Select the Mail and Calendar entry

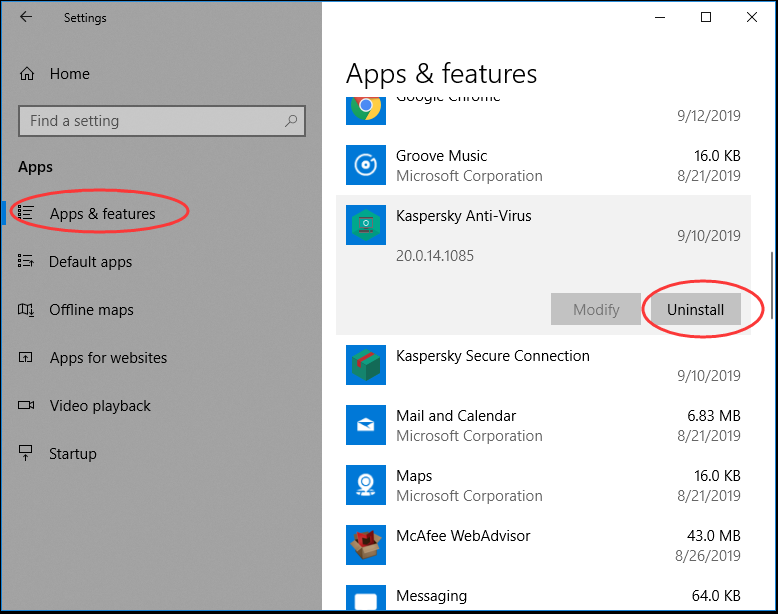(x=456, y=416)
